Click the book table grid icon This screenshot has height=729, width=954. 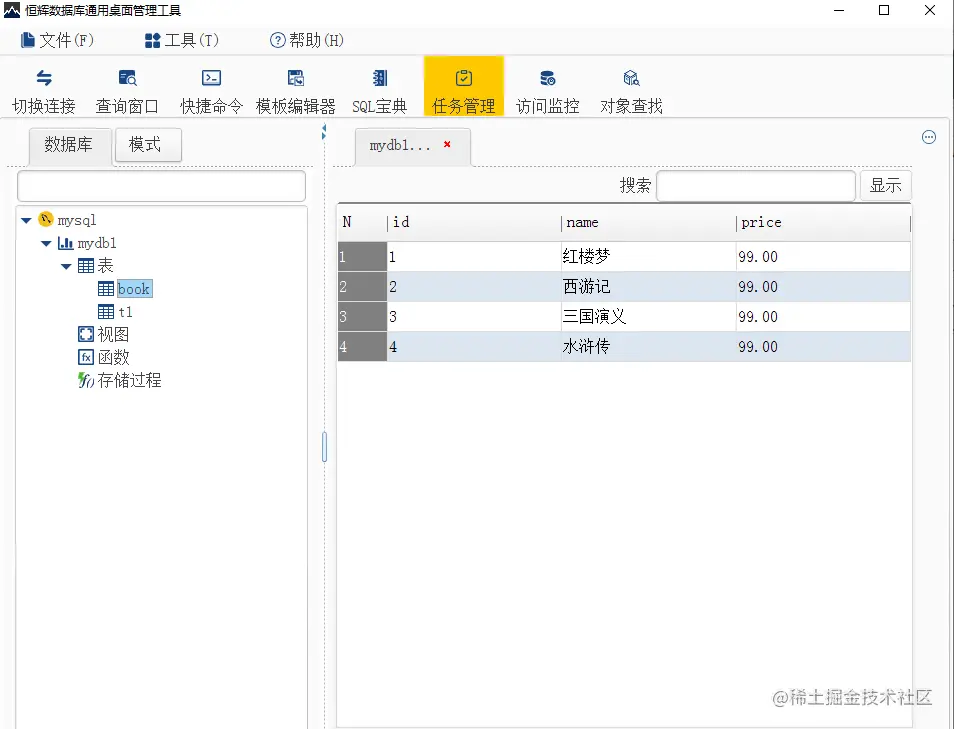[x=106, y=288]
